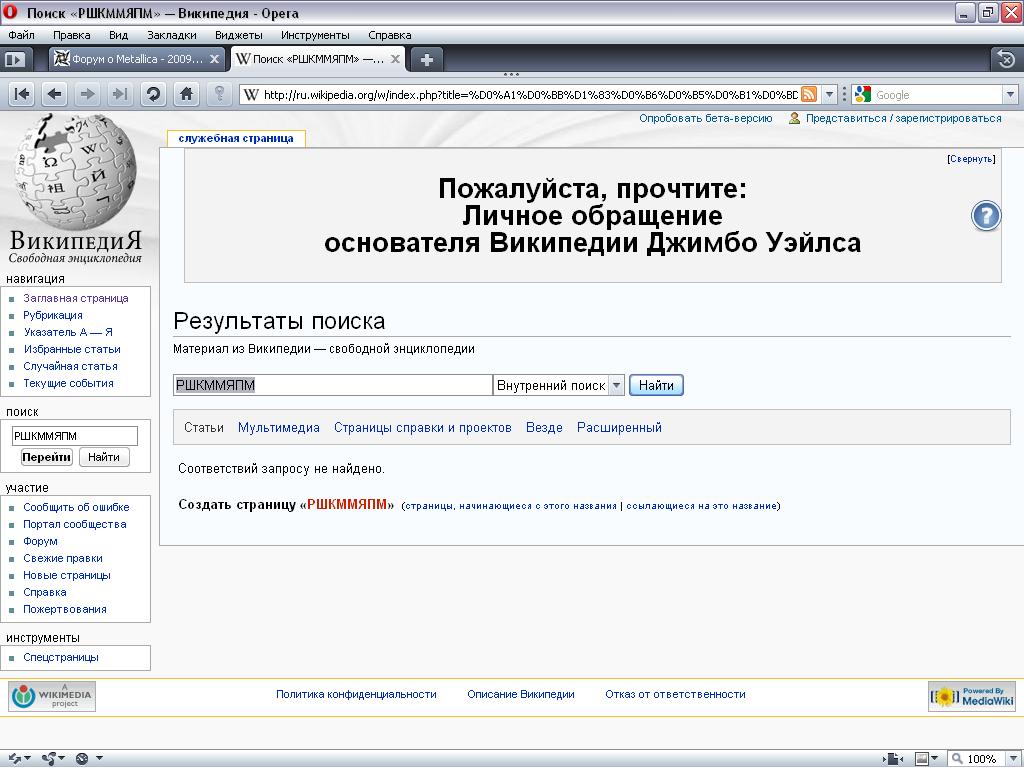The height and width of the screenshot is (768, 1024).
Task: Open a new tab with plus button
Action: (426, 59)
